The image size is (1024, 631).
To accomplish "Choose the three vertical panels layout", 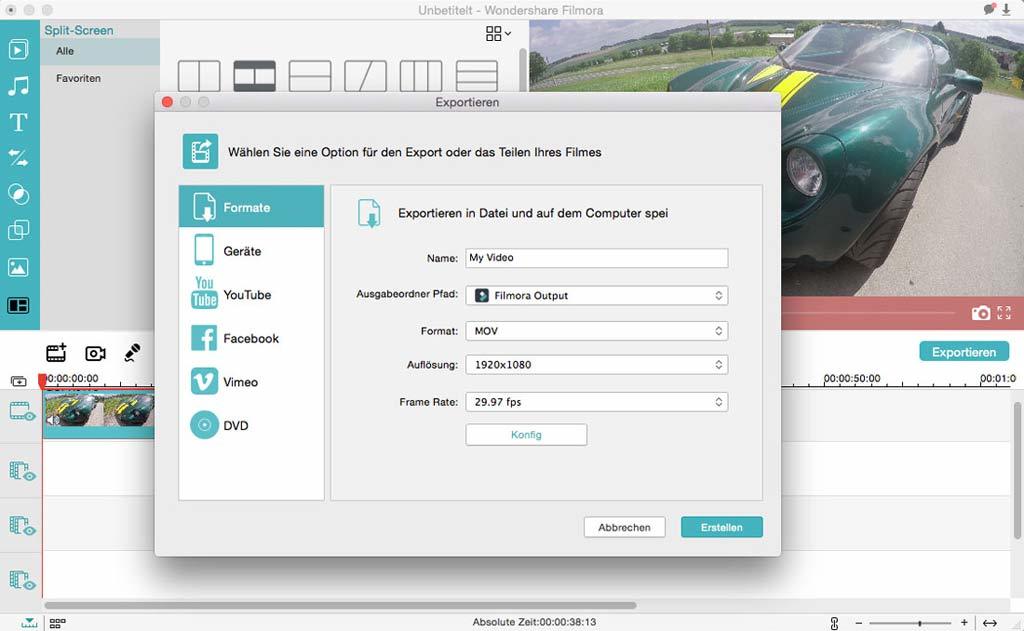I will [x=421, y=76].
